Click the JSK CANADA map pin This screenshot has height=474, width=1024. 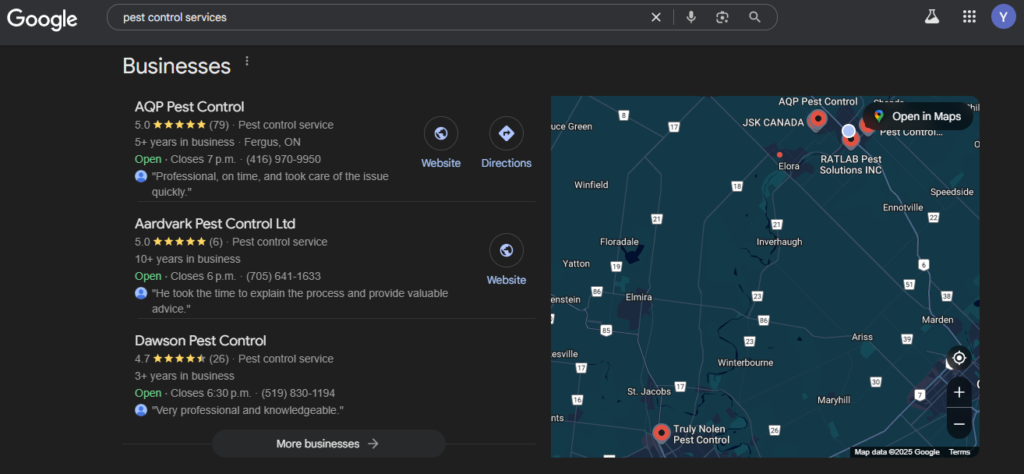click(x=817, y=120)
